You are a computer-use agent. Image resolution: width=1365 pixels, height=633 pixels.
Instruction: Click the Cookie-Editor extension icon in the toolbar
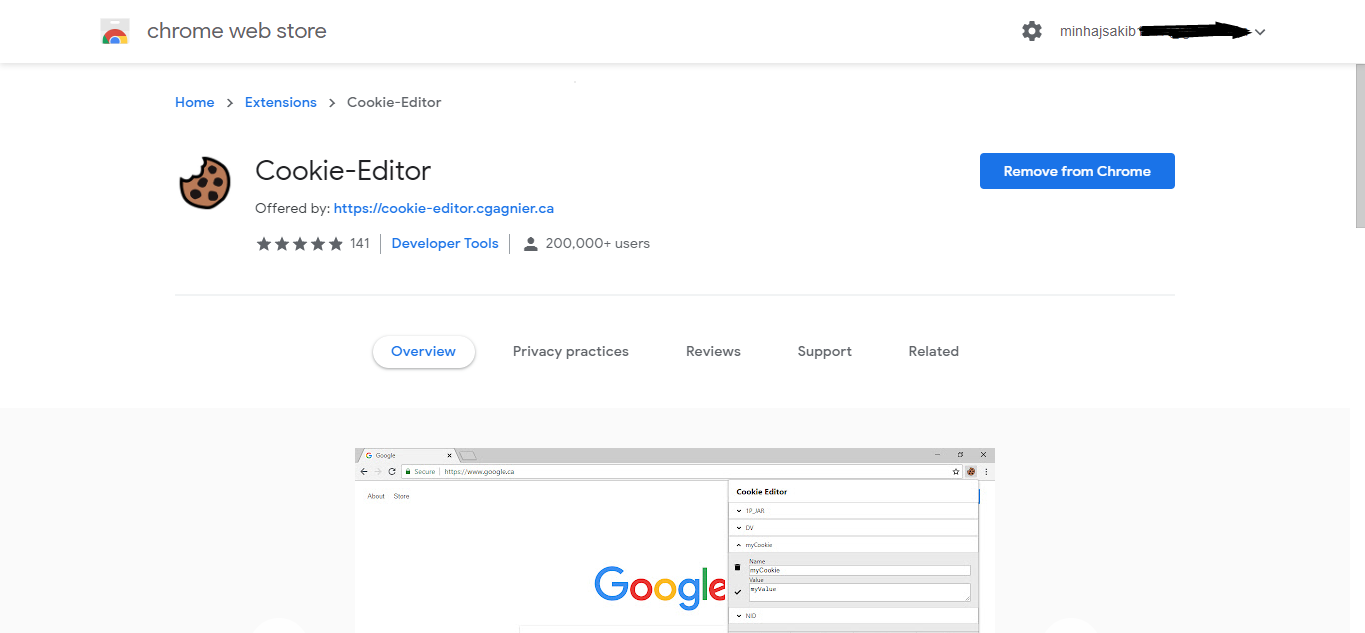pyautogui.click(x=971, y=471)
